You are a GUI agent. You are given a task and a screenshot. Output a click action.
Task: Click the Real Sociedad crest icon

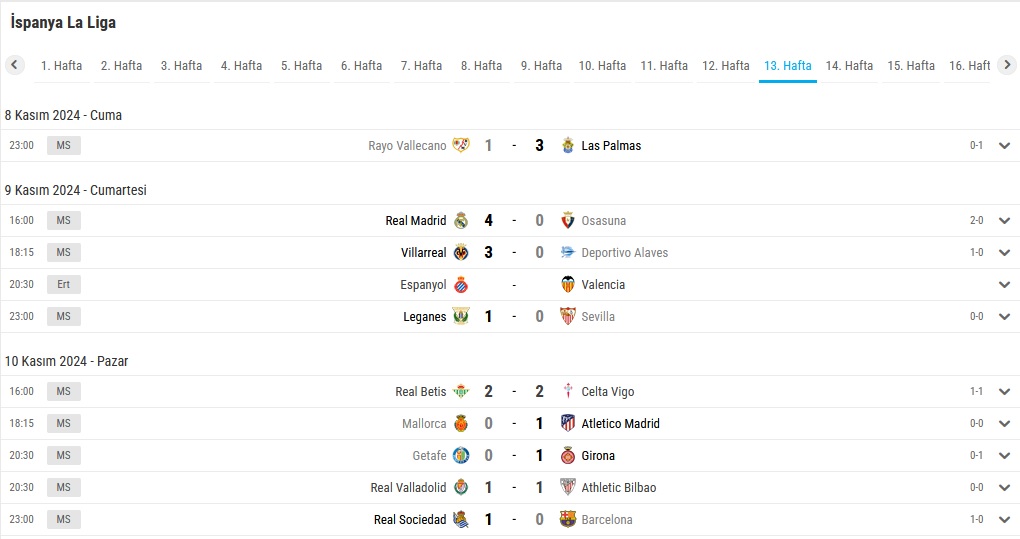tap(461, 519)
